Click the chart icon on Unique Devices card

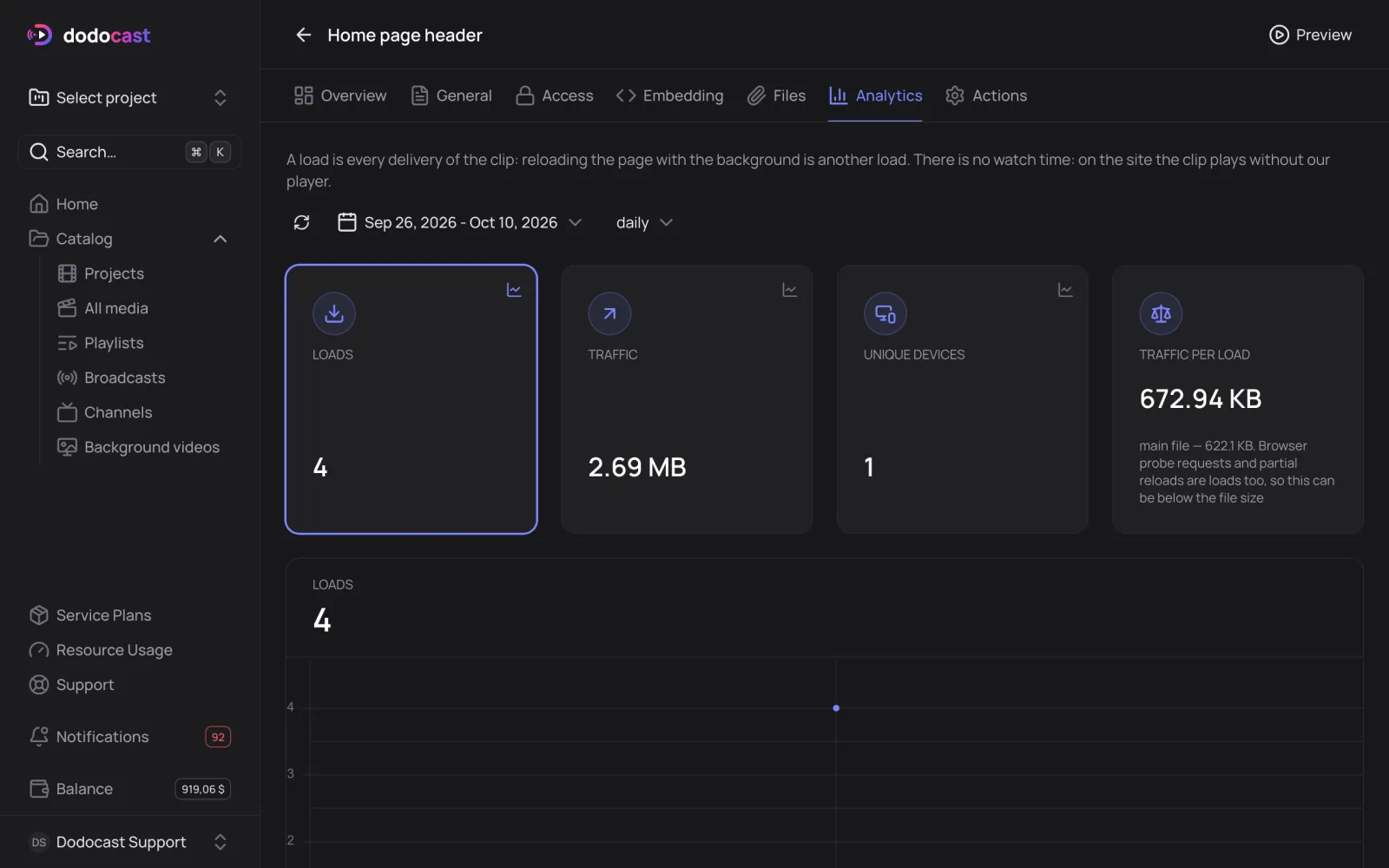(x=1065, y=290)
